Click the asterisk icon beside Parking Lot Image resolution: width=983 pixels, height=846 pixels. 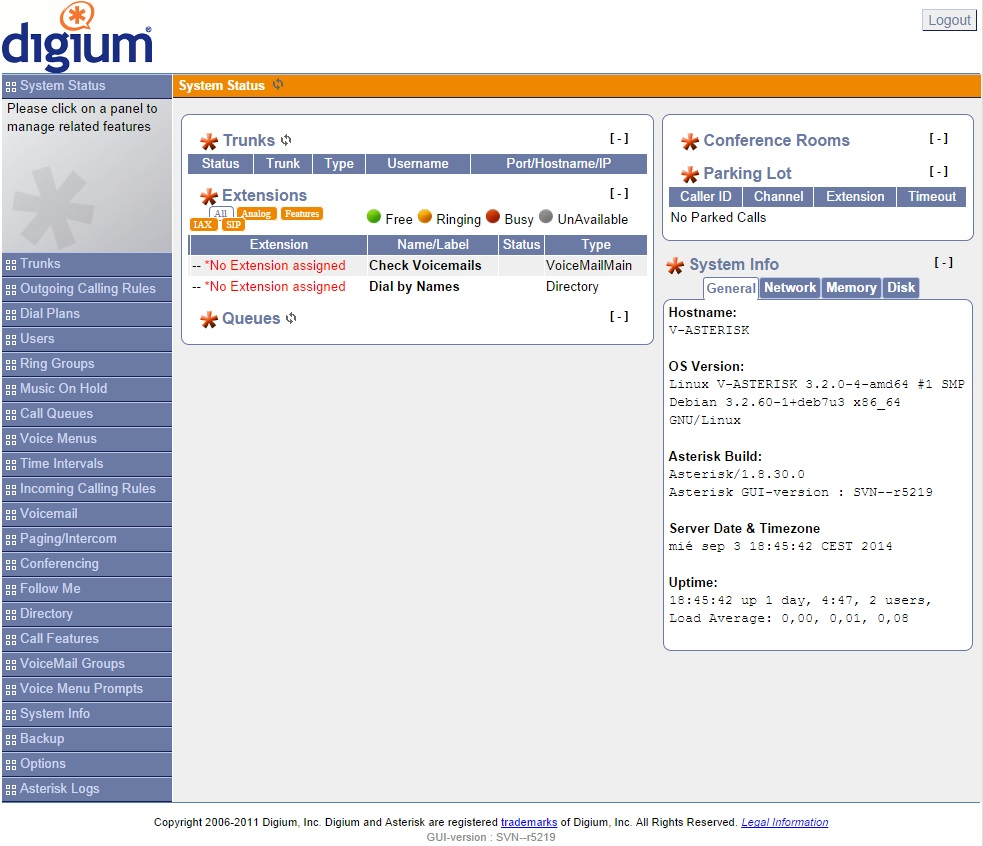pyautogui.click(x=690, y=174)
